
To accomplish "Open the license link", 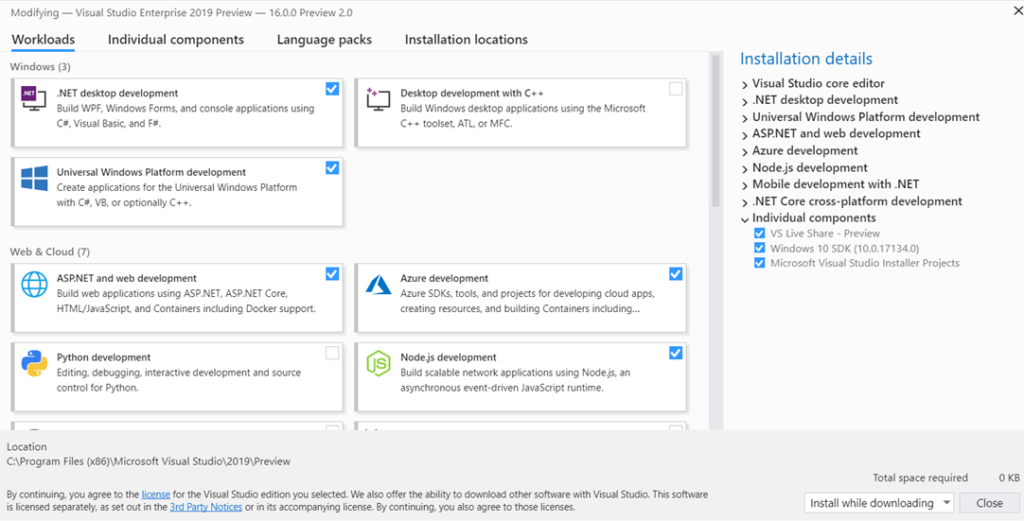I will point(156,494).
